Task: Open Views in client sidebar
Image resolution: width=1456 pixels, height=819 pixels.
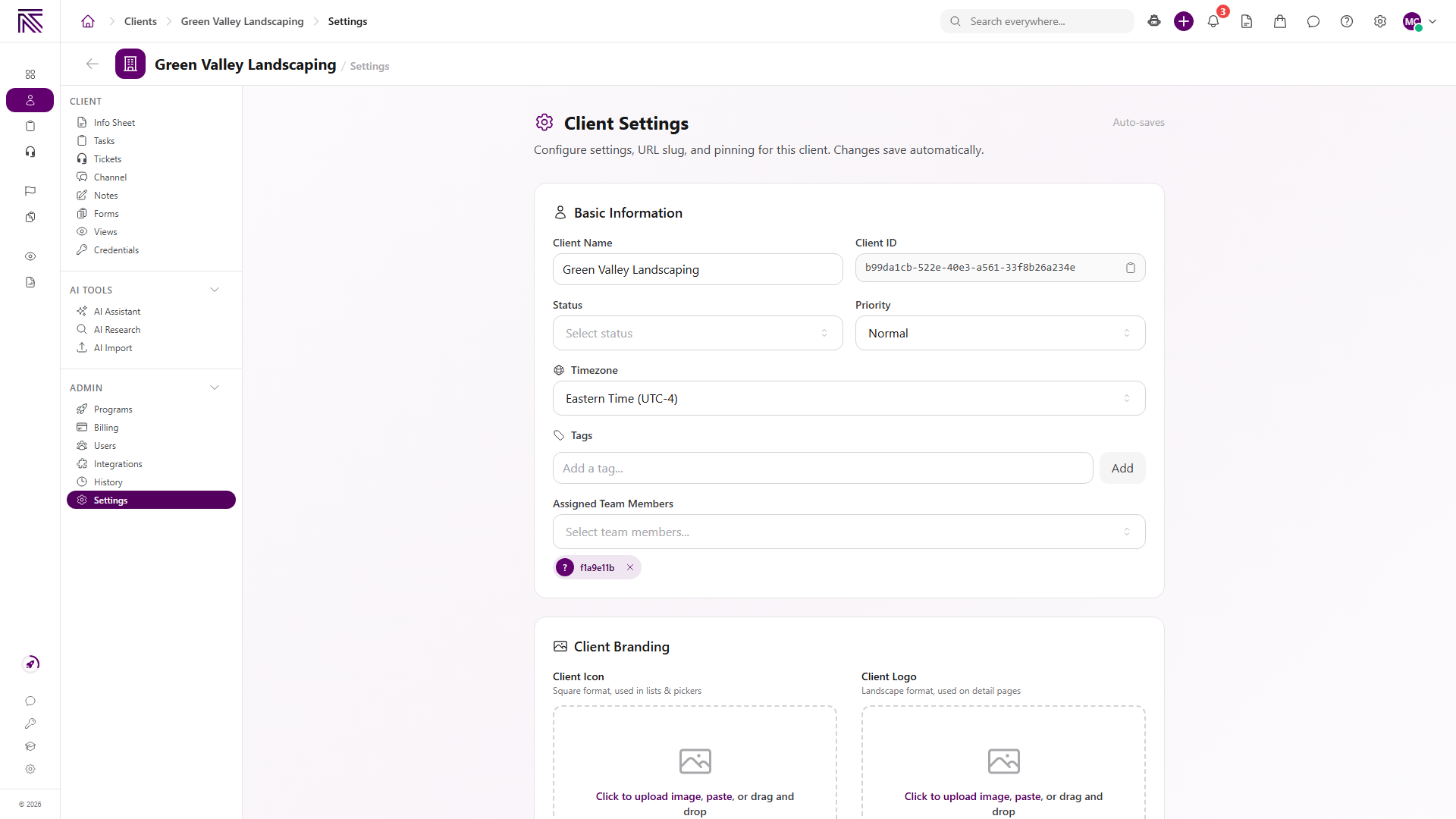Action: tap(152, 231)
